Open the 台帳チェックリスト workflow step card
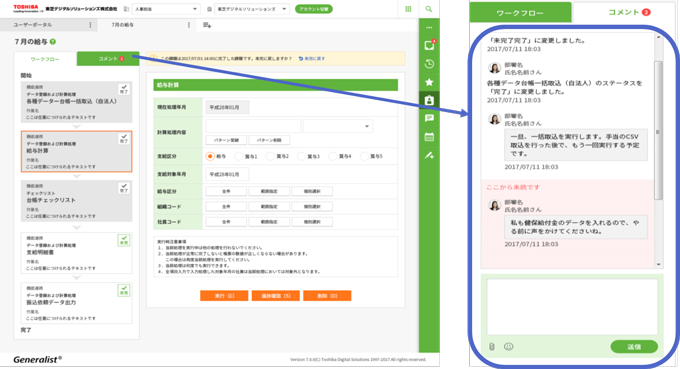Viewport: 680px width, 369px height. 76,201
